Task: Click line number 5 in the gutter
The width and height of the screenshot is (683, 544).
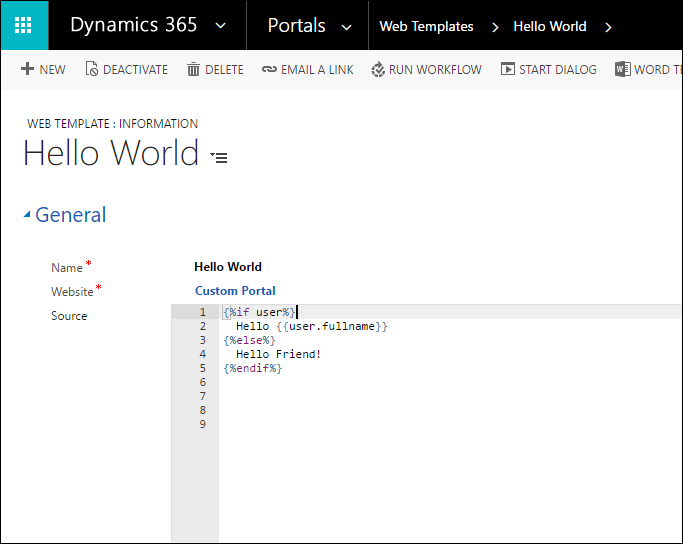Action: 202,368
